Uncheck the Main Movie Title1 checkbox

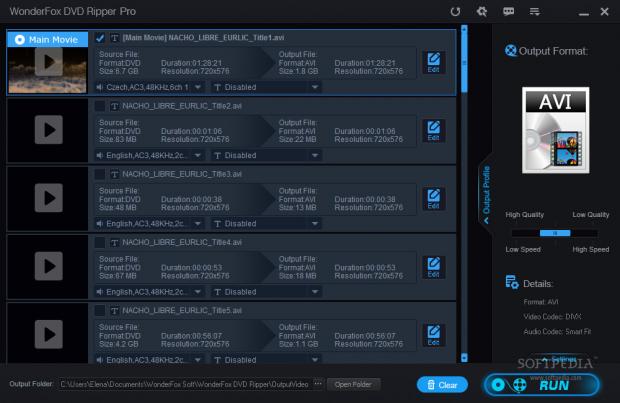pos(100,38)
